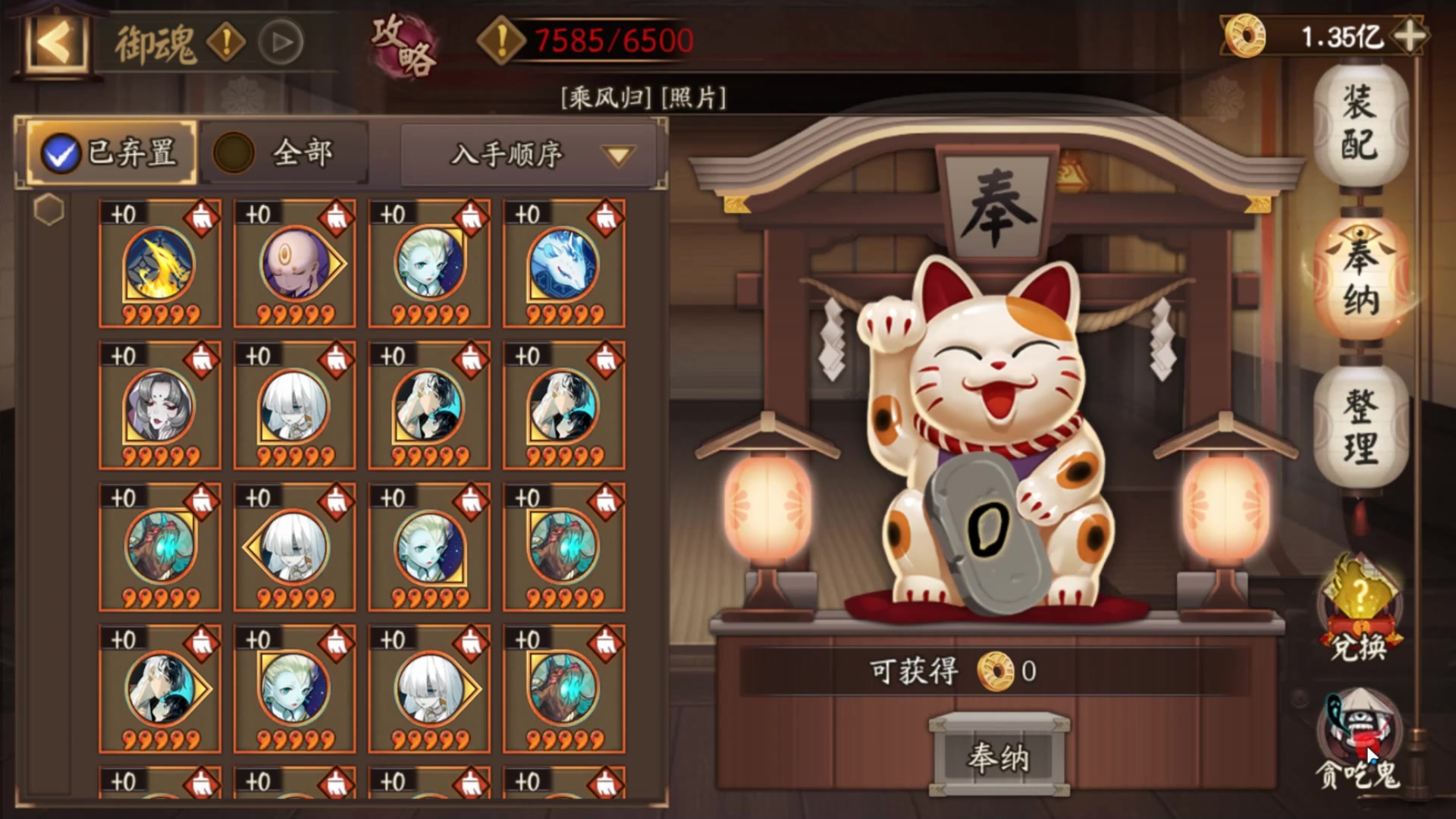Open the 攻略 strategy guide icon
Image resolution: width=1456 pixels, height=819 pixels.
coord(404,45)
